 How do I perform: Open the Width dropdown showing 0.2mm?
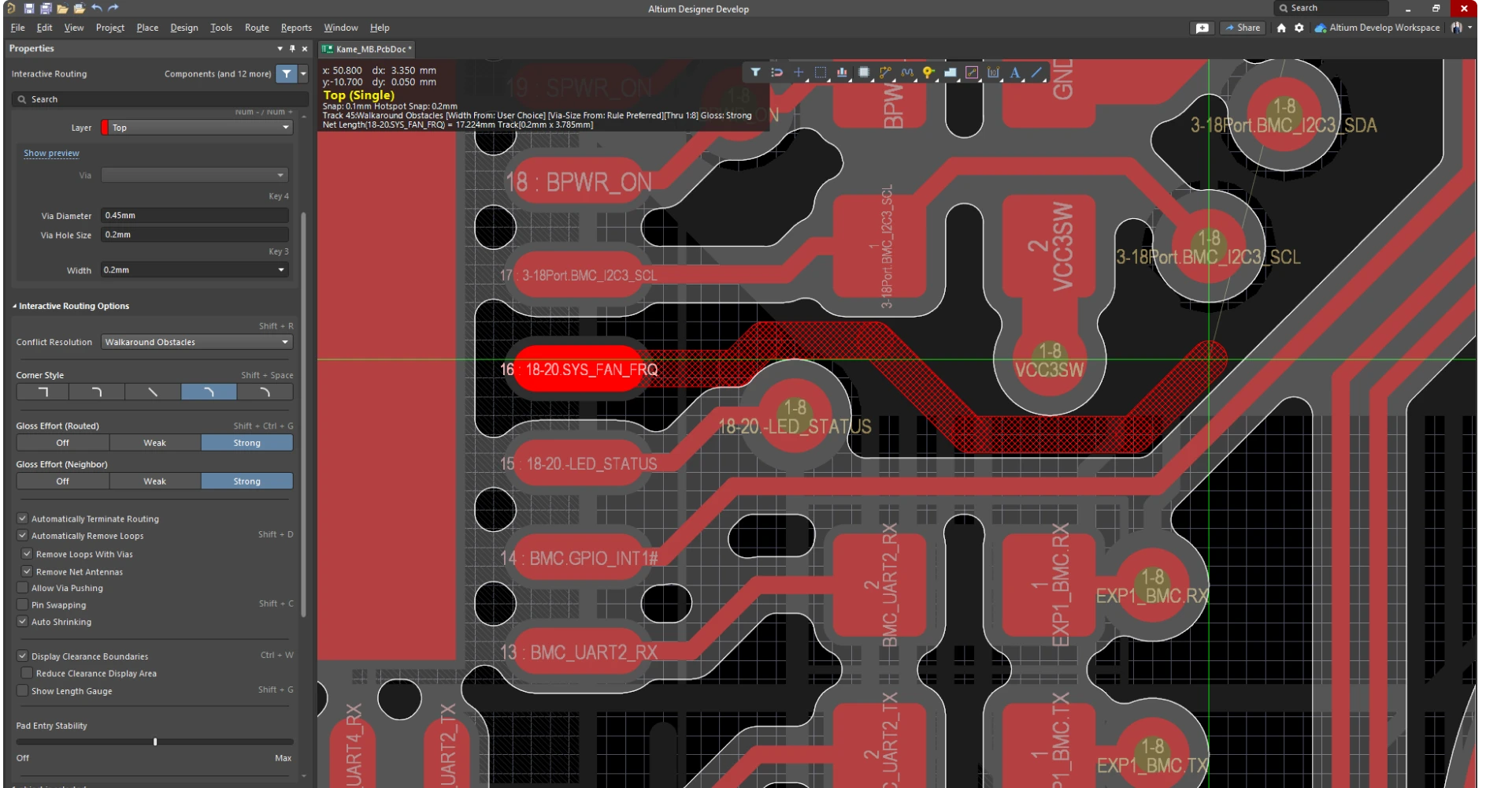coord(195,269)
